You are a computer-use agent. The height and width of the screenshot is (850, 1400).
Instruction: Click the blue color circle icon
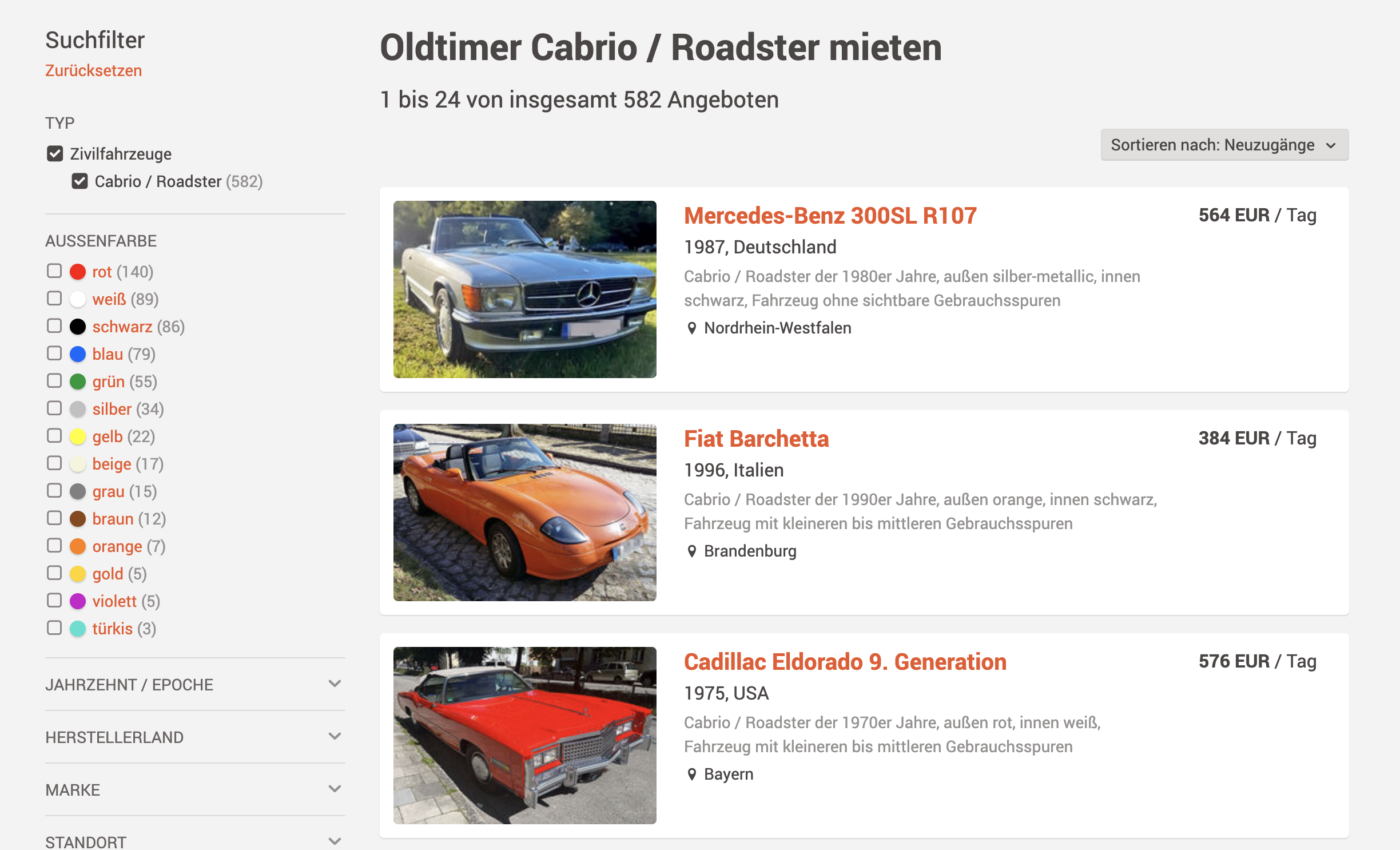coord(78,354)
